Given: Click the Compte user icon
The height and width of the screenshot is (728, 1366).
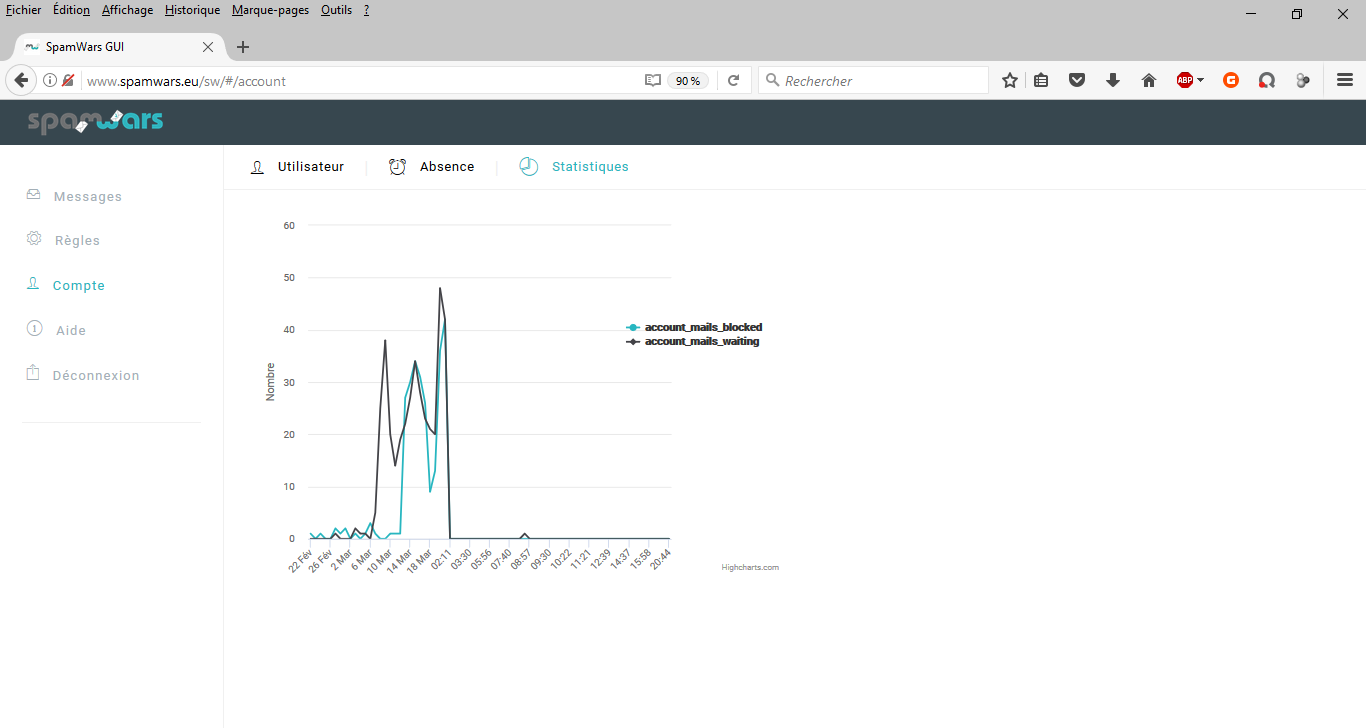Looking at the screenshot, I should (x=34, y=284).
